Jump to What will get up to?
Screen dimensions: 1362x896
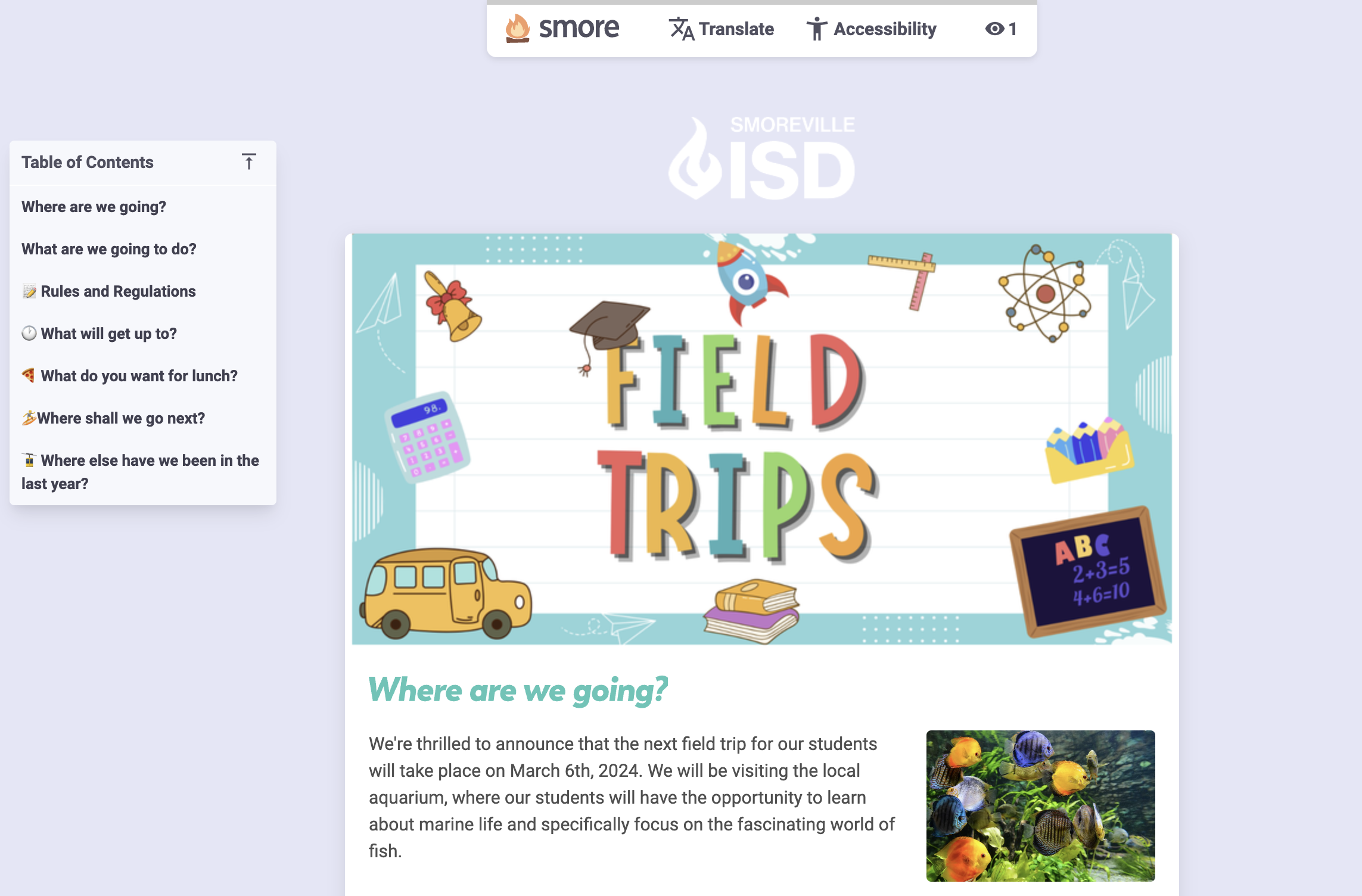pyautogui.click(x=108, y=334)
